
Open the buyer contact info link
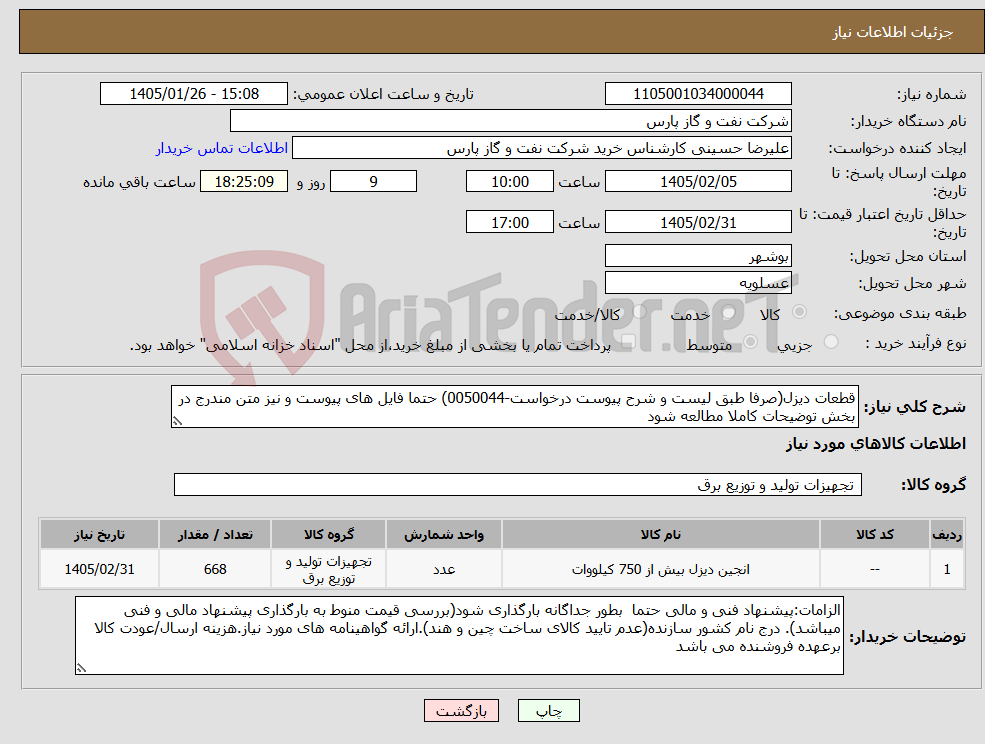(222, 148)
